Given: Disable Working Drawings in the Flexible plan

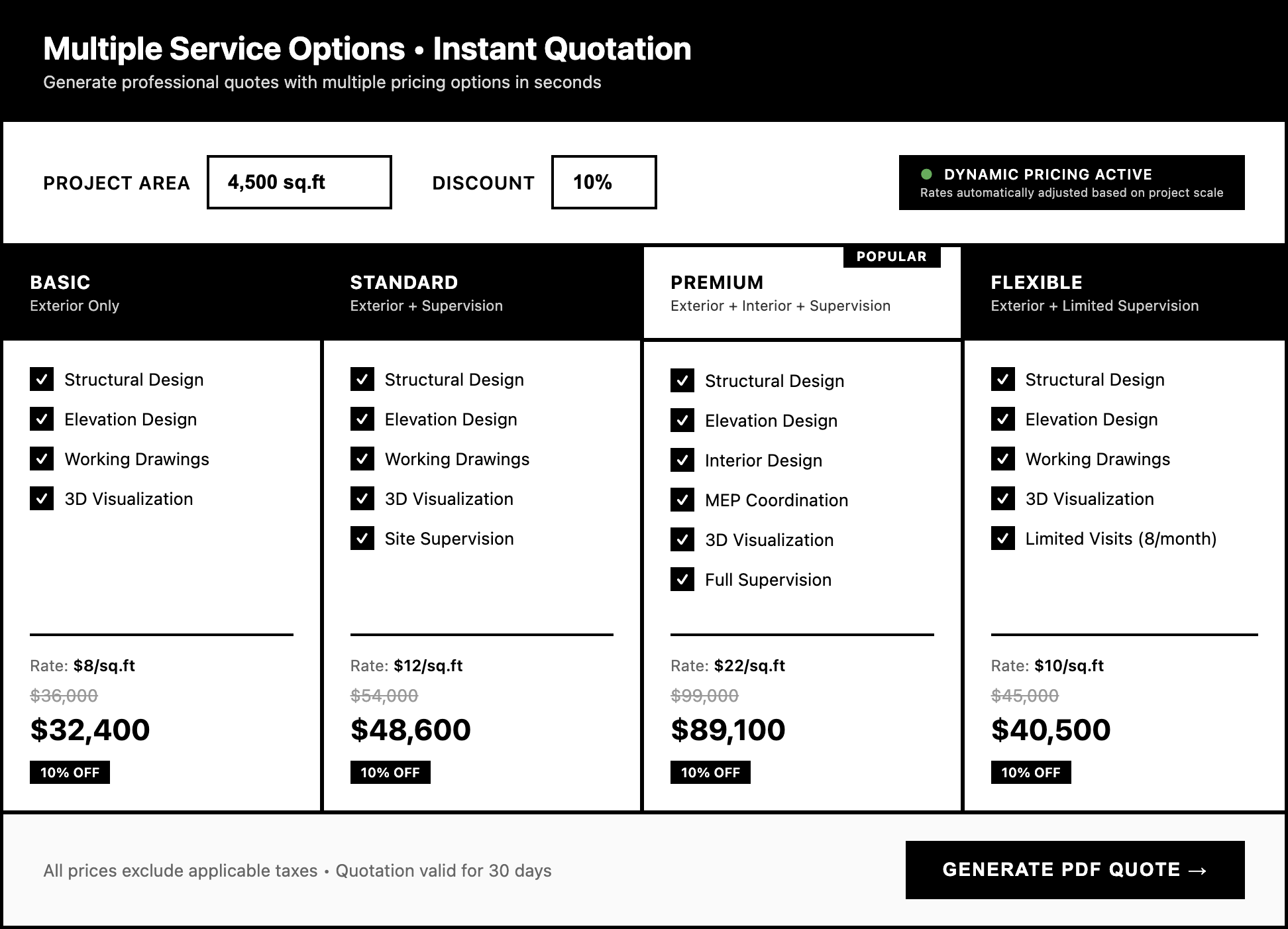Looking at the screenshot, I should [x=1003, y=459].
